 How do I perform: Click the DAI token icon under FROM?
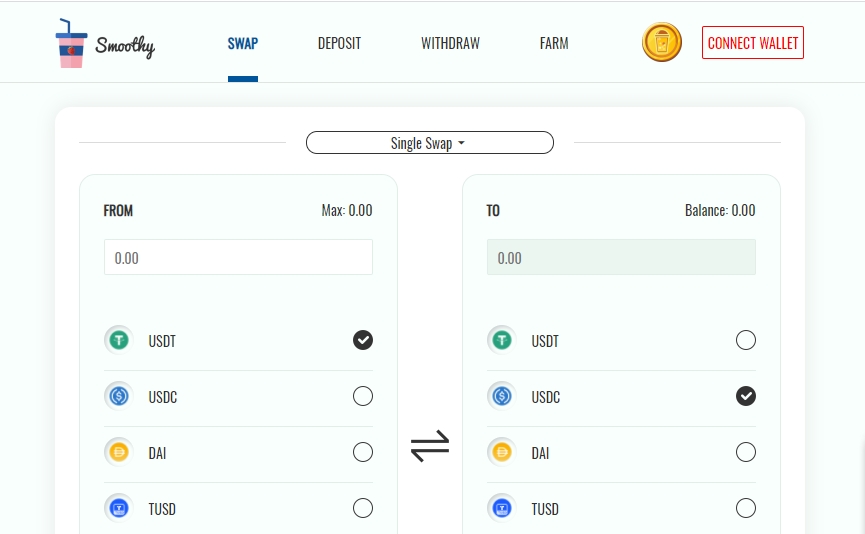point(119,452)
